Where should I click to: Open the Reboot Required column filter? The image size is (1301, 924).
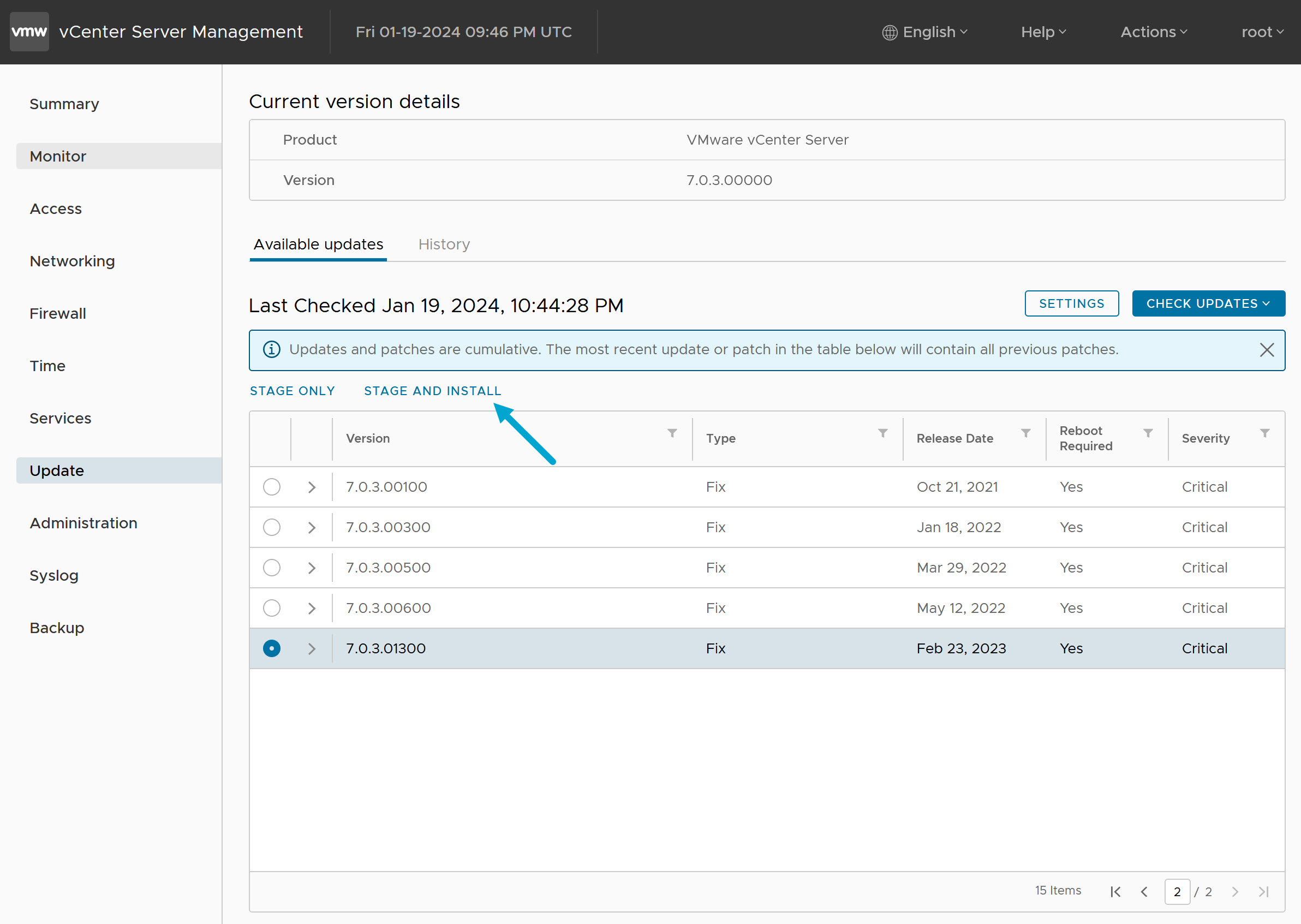click(x=1149, y=433)
